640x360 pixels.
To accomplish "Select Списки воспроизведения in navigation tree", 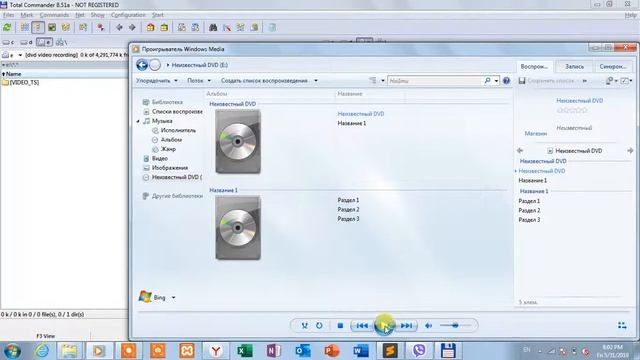I will click(x=177, y=111).
